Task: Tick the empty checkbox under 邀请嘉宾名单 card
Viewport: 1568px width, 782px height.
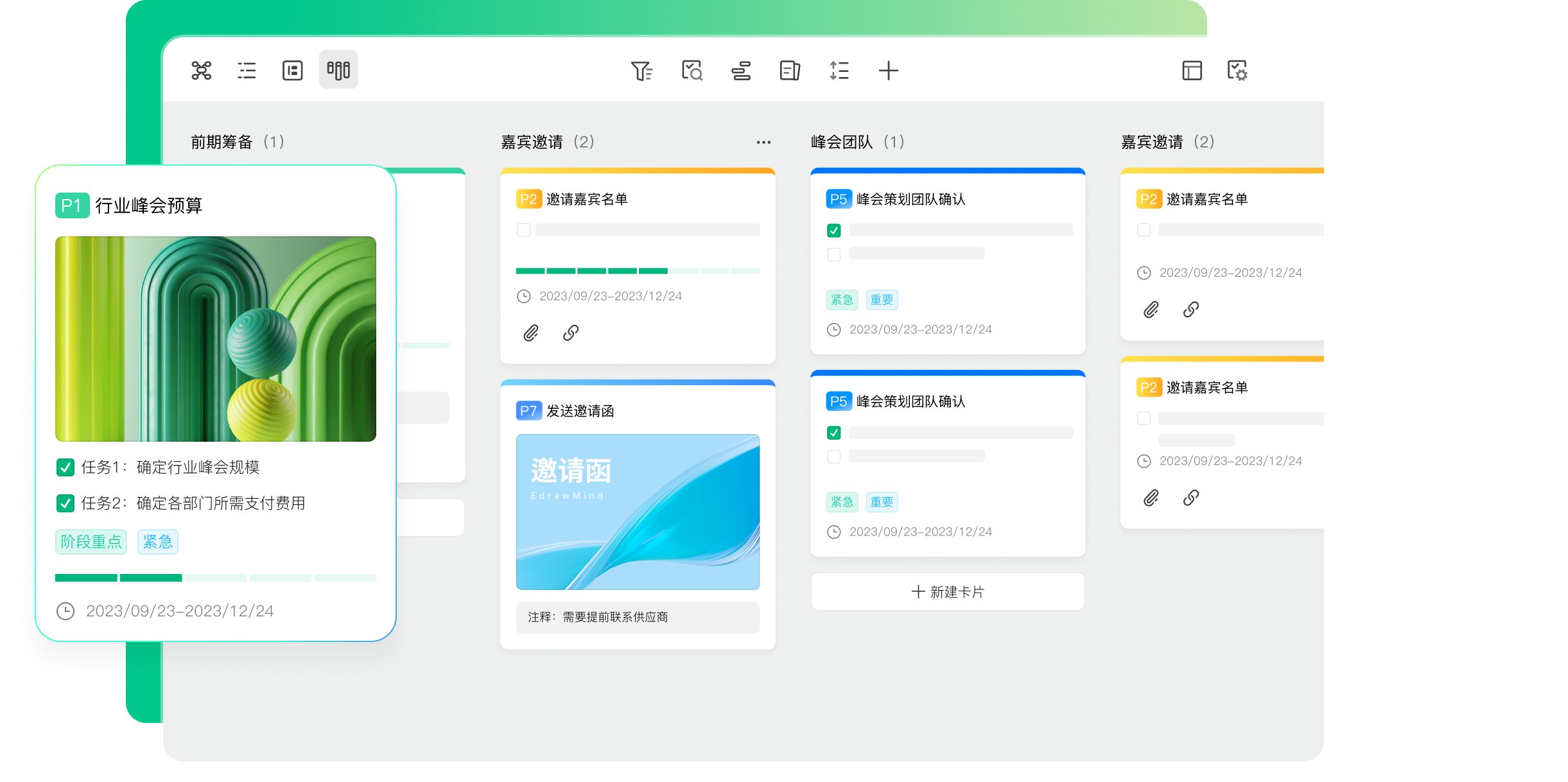Action: coord(524,230)
